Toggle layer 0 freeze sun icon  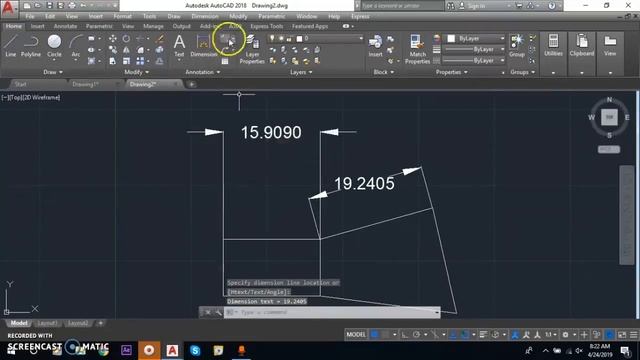tap(281, 38)
